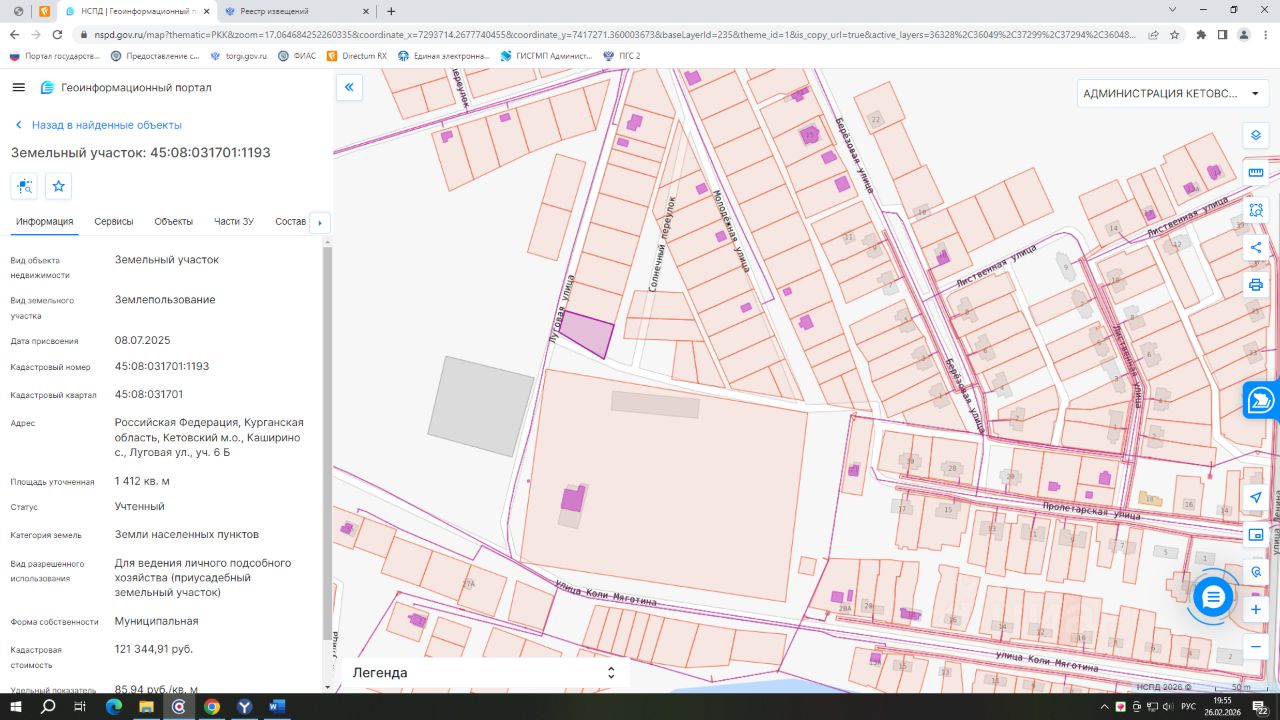Share the map via share icon
Viewport: 1280px width, 720px height.
click(1256, 248)
